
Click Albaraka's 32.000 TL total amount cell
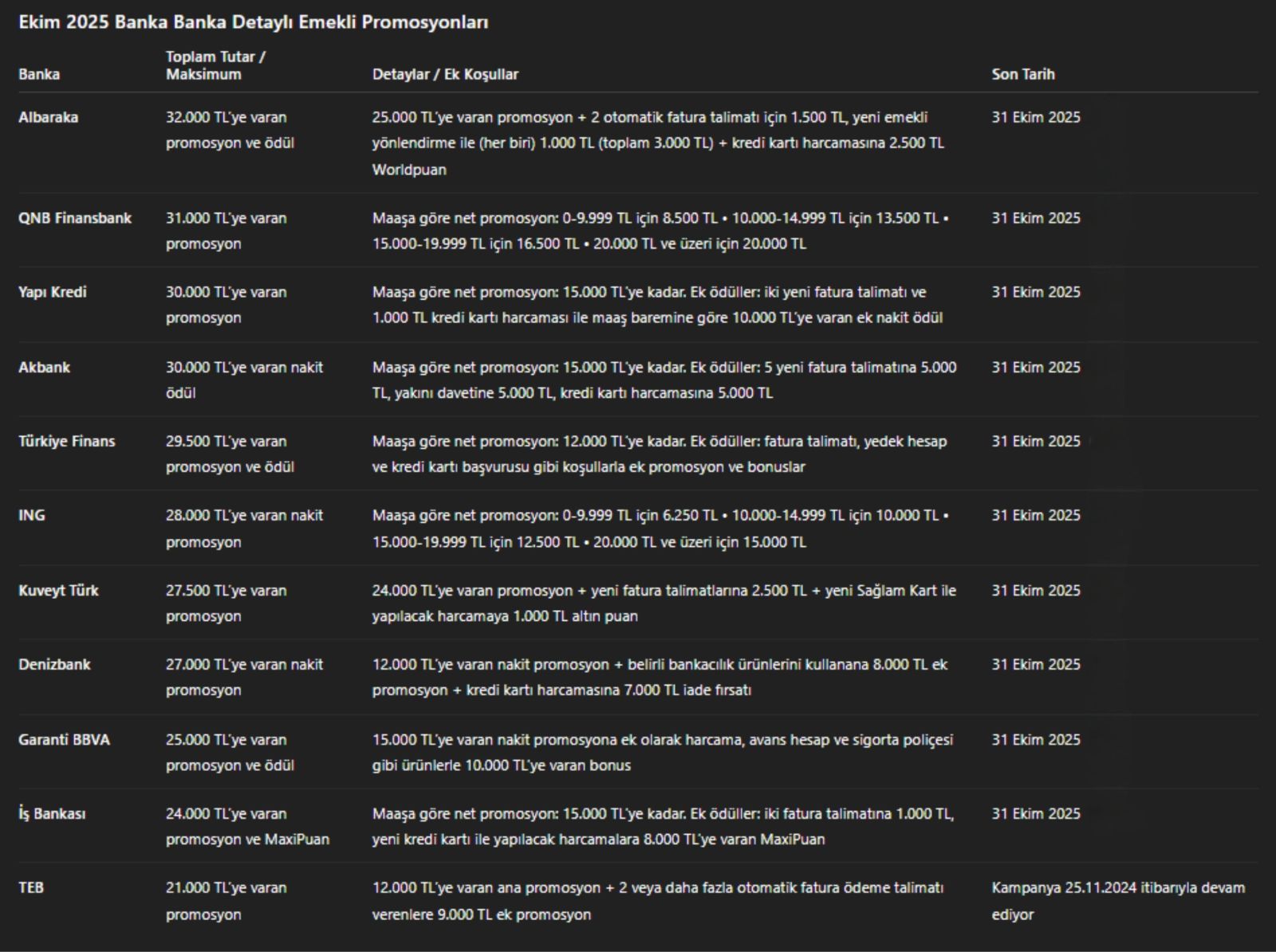(x=230, y=130)
